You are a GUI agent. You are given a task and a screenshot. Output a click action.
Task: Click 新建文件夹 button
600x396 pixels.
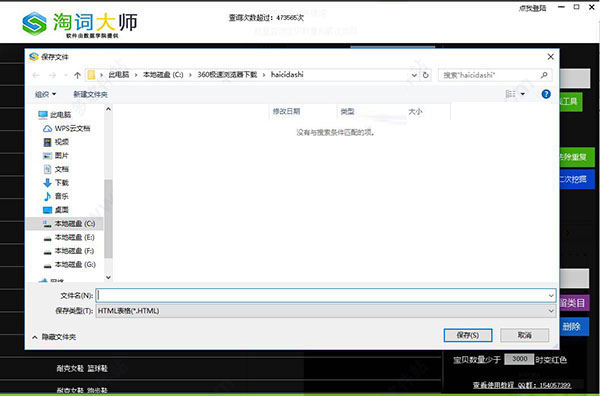tap(90, 94)
